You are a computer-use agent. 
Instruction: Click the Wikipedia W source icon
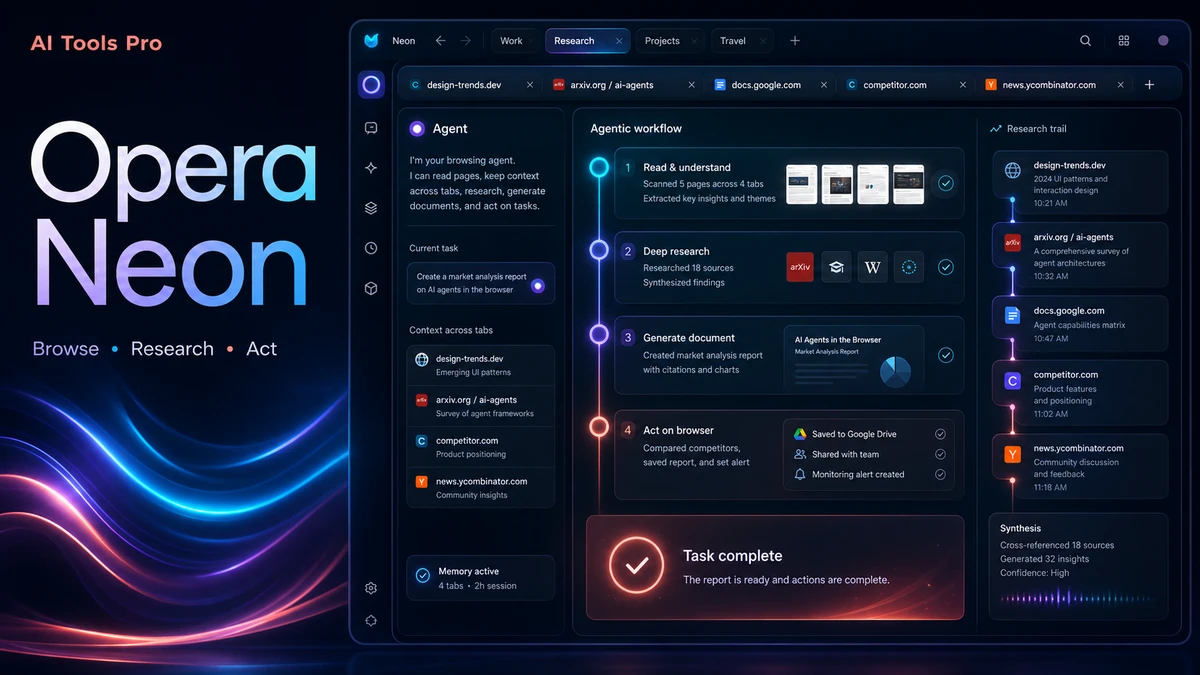[x=872, y=266]
